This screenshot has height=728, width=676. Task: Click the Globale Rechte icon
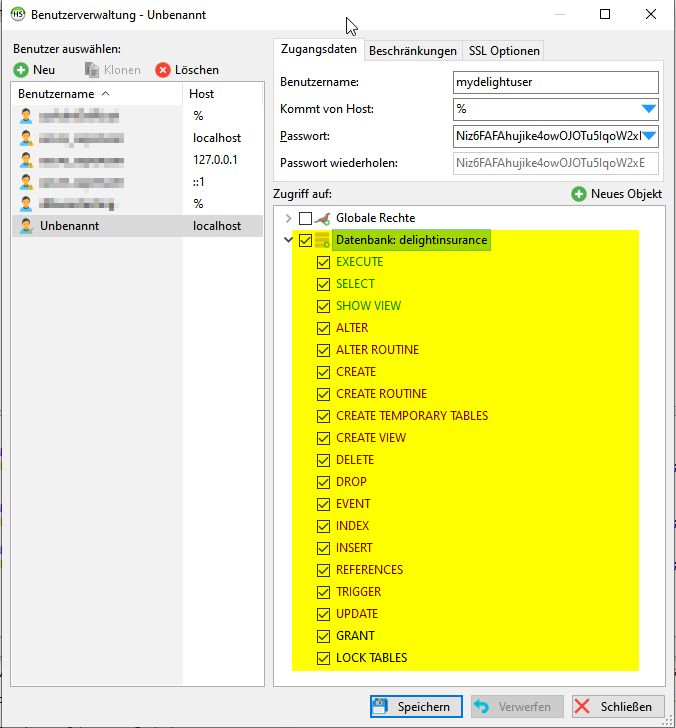pos(322,218)
